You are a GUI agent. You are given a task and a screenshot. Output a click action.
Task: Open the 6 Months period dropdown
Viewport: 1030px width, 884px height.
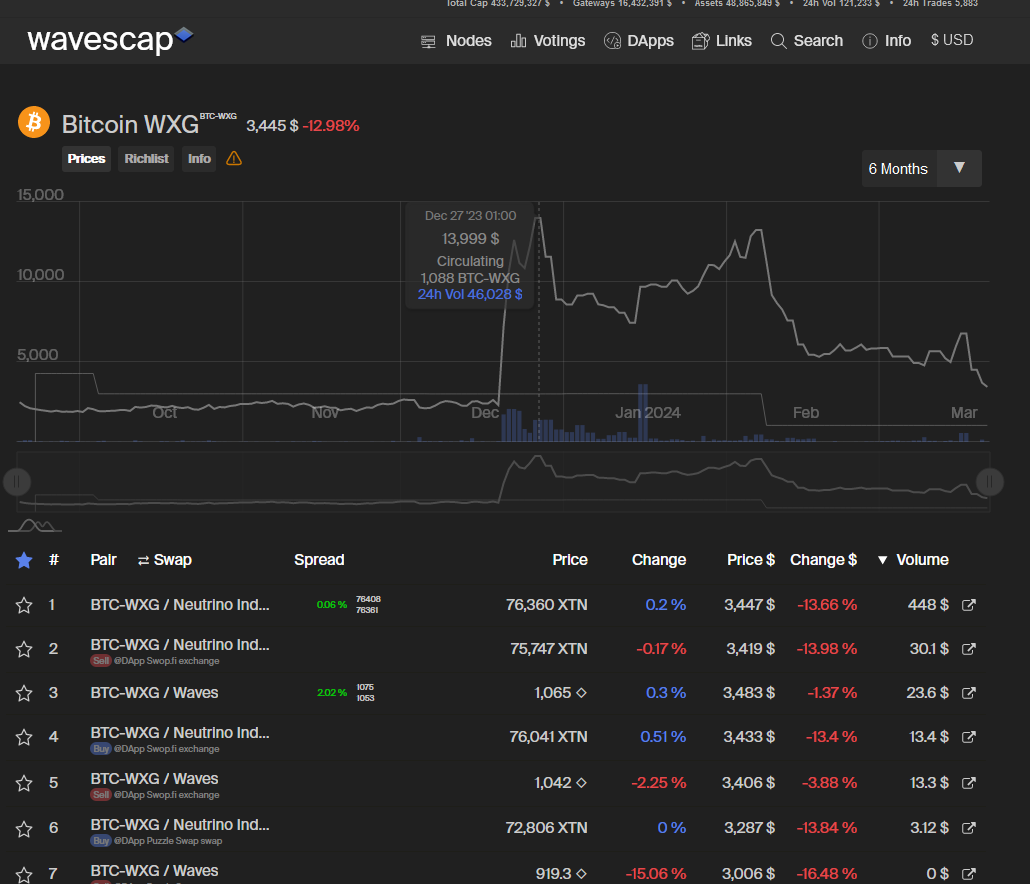pos(922,169)
